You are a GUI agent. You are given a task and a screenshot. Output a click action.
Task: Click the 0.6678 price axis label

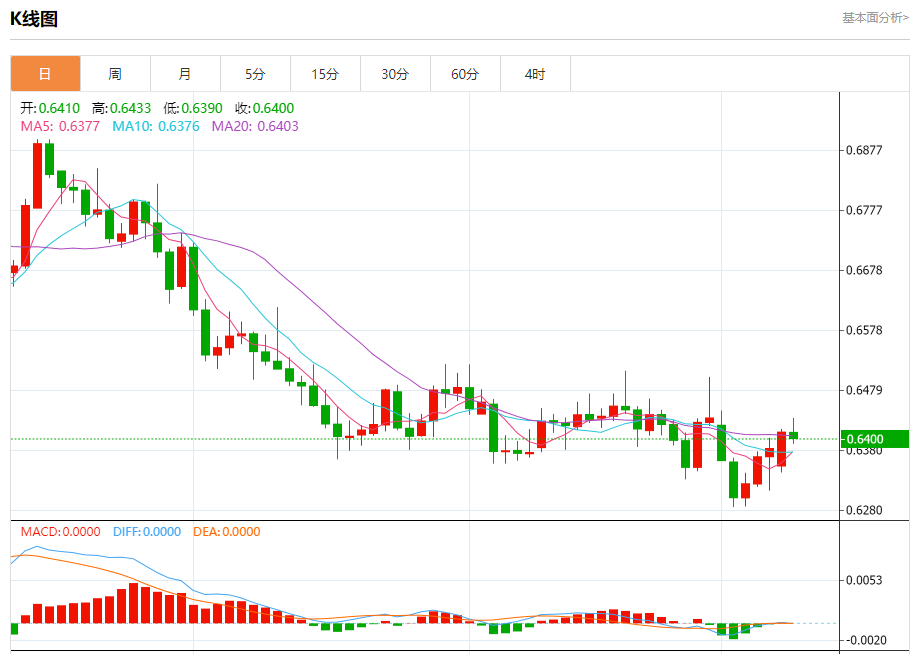864,270
